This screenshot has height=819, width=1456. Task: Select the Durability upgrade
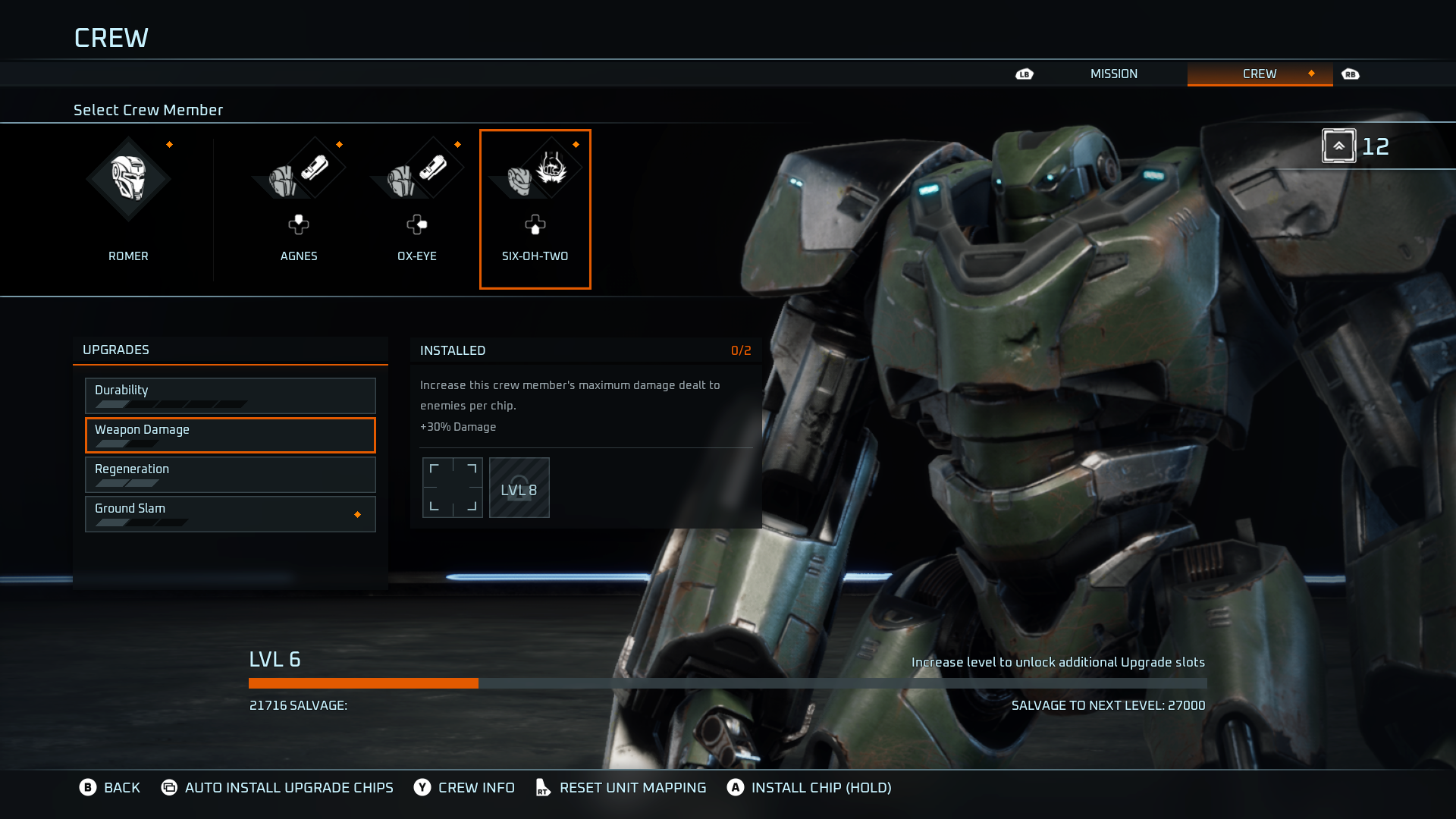point(230,395)
